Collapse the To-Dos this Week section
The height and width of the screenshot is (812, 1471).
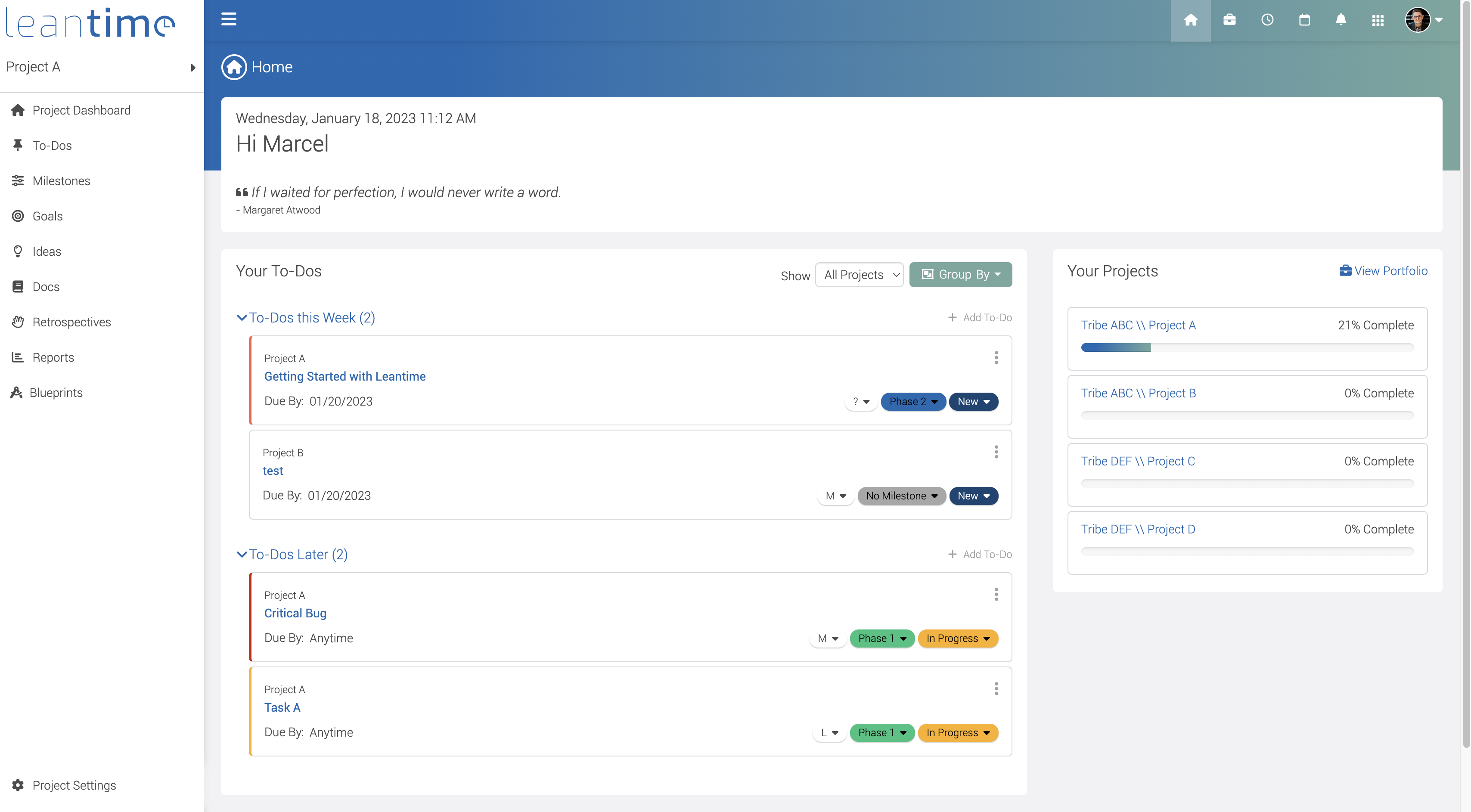click(x=242, y=317)
